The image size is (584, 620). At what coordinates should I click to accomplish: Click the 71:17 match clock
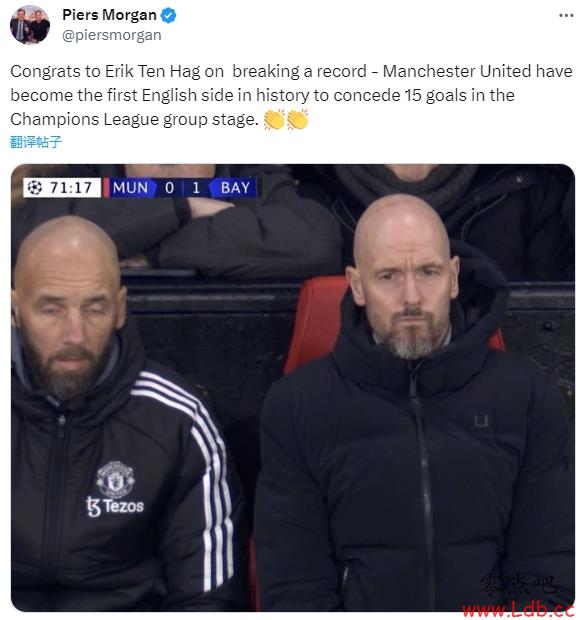point(71,187)
